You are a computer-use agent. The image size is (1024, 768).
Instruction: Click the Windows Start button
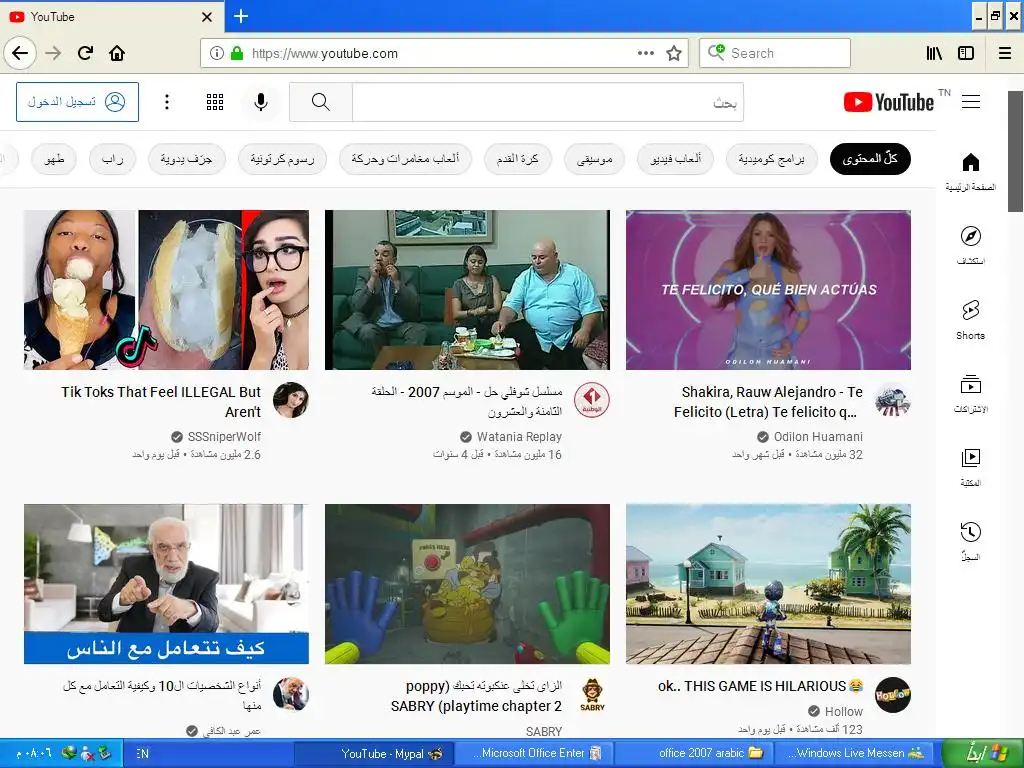point(984,754)
